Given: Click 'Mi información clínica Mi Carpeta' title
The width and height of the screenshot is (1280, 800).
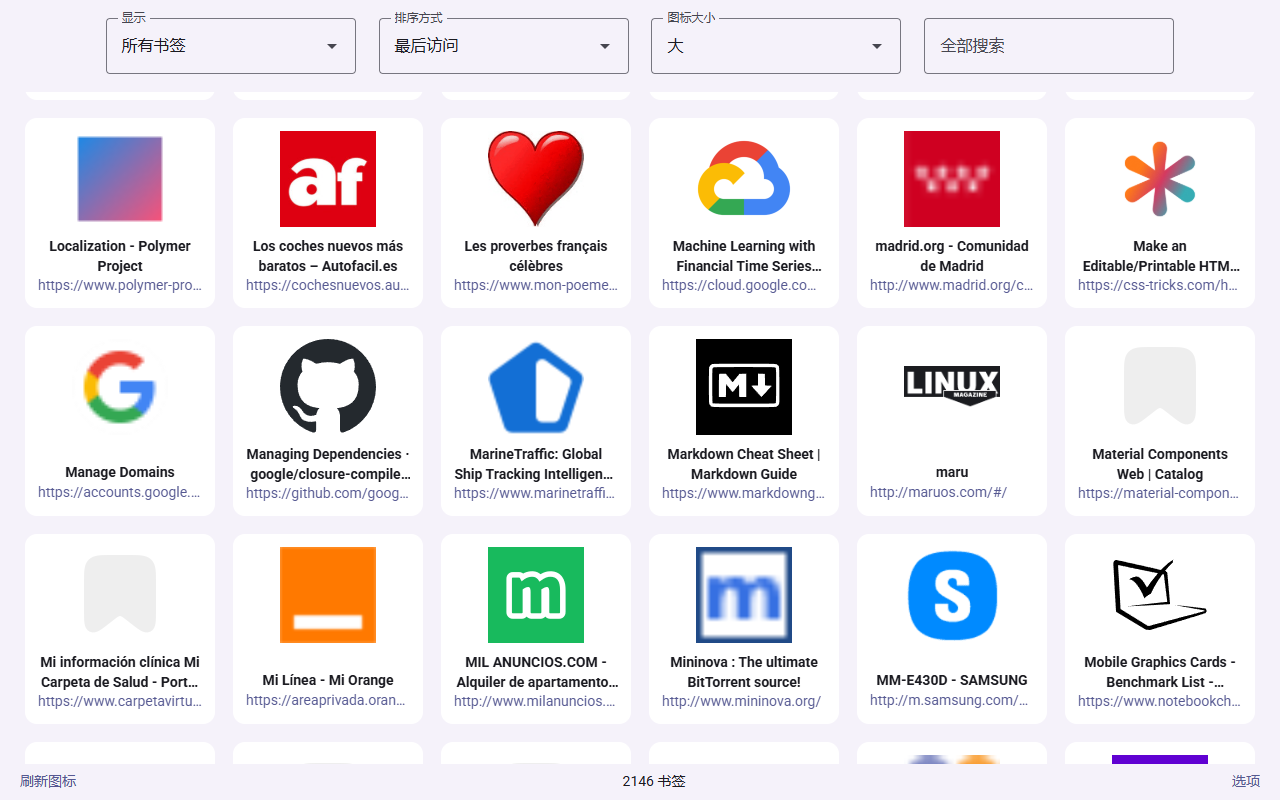Looking at the screenshot, I should tap(120, 672).
